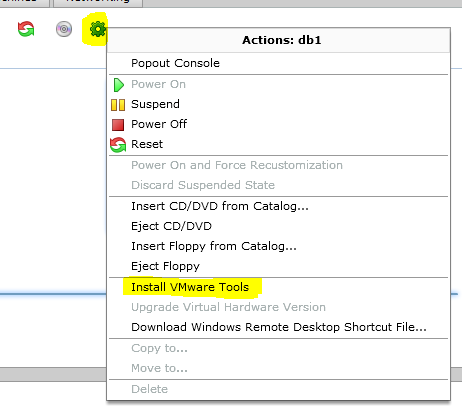The image size is (462, 412).
Task: Click Discard Suspended State entry
Action: coord(203,185)
